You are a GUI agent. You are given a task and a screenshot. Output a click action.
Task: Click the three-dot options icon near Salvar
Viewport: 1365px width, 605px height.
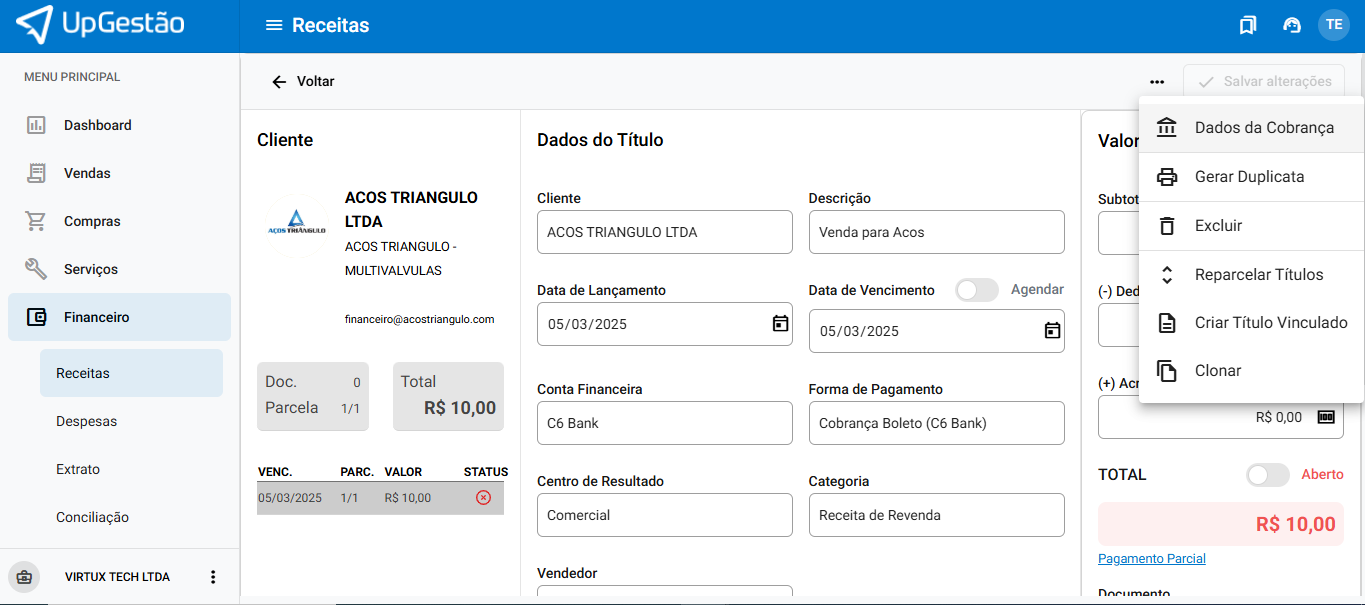[x=1157, y=82]
